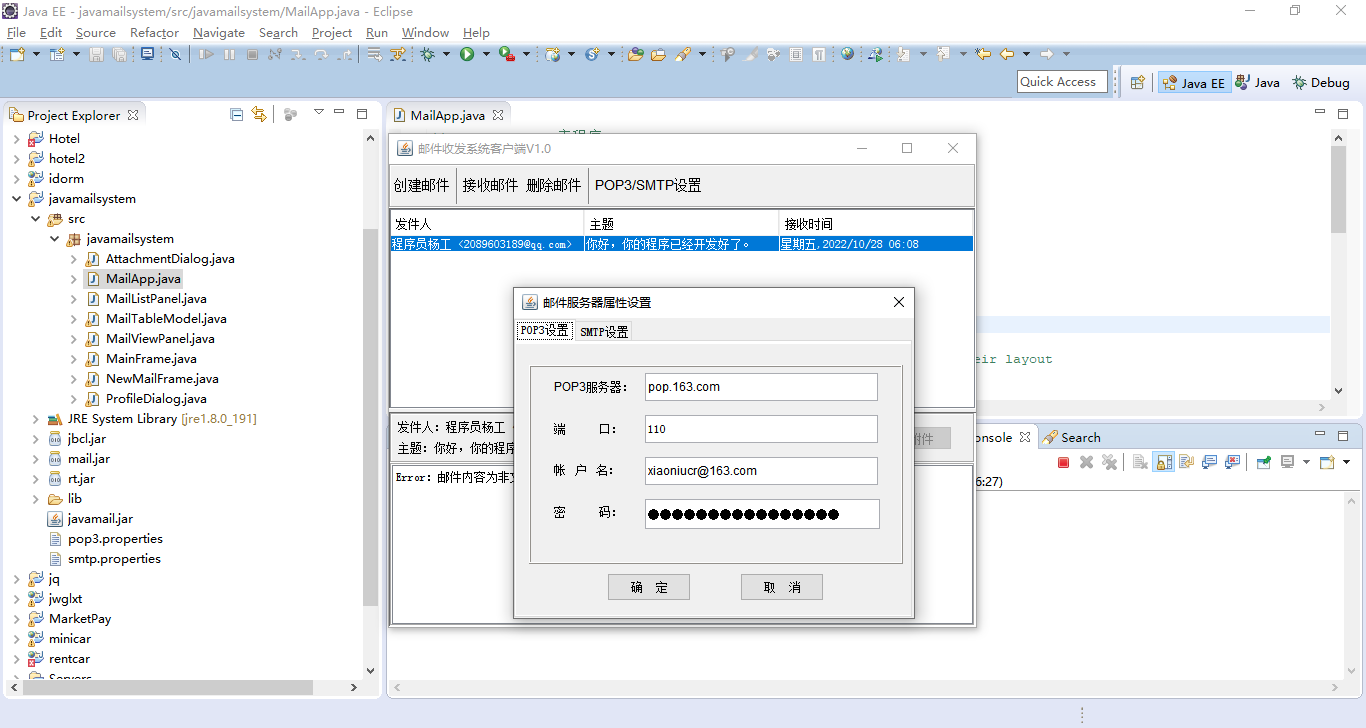
Task: Click the red Terminate icon in Console
Action: [x=1064, y=462]
